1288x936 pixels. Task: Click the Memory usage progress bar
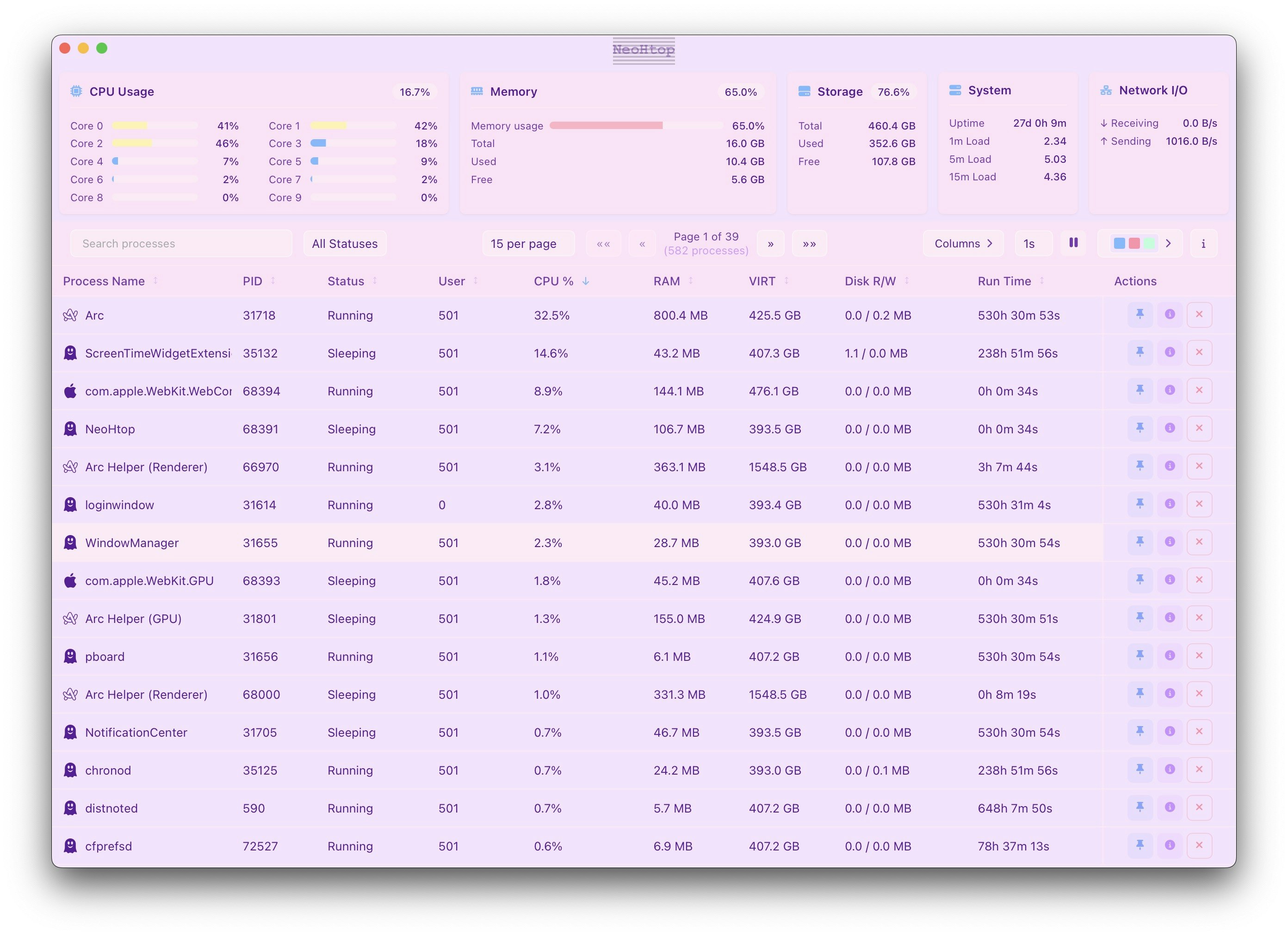(x=636, y=125)
